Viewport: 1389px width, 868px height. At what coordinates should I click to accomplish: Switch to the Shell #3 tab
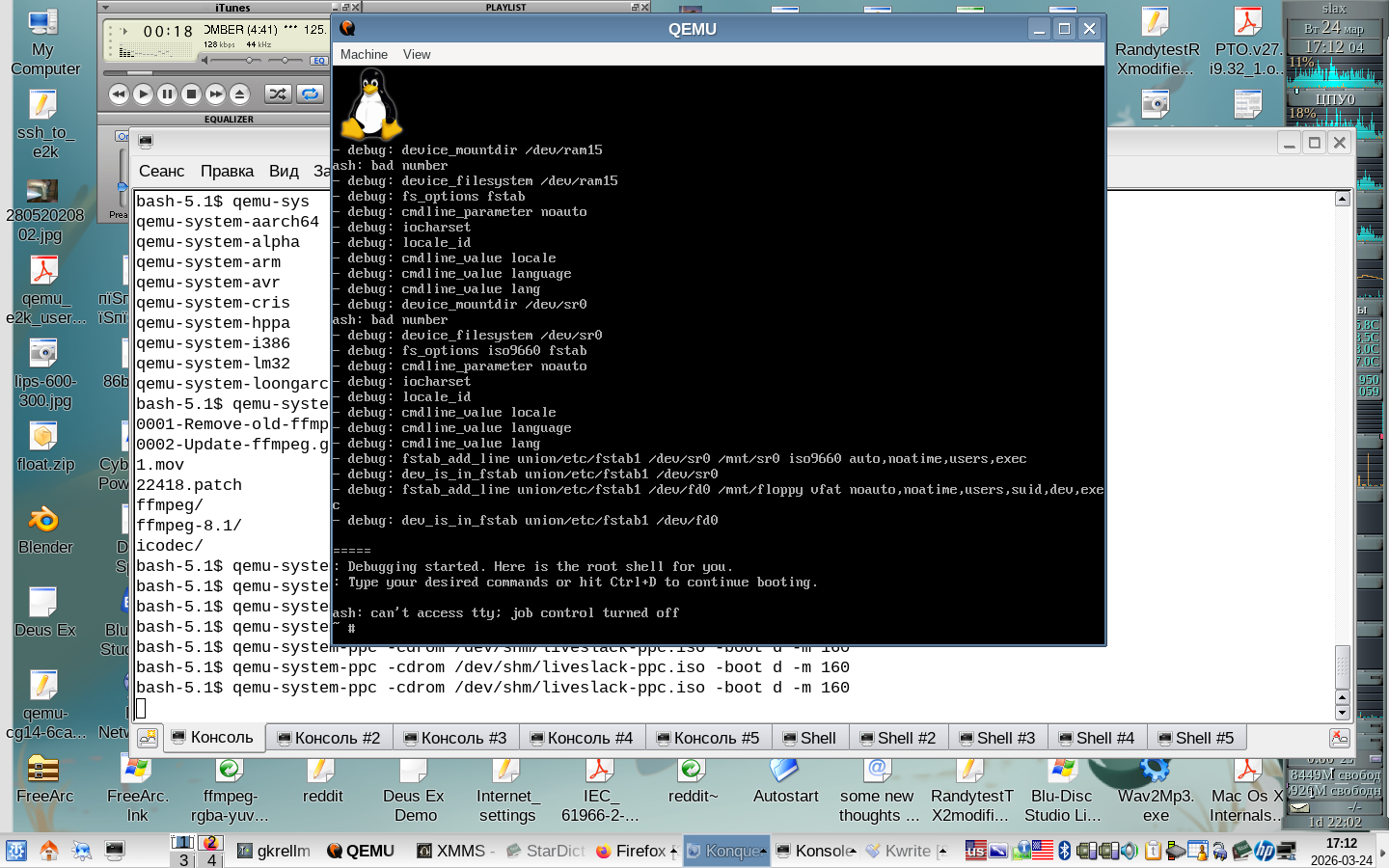coord(997,738)
